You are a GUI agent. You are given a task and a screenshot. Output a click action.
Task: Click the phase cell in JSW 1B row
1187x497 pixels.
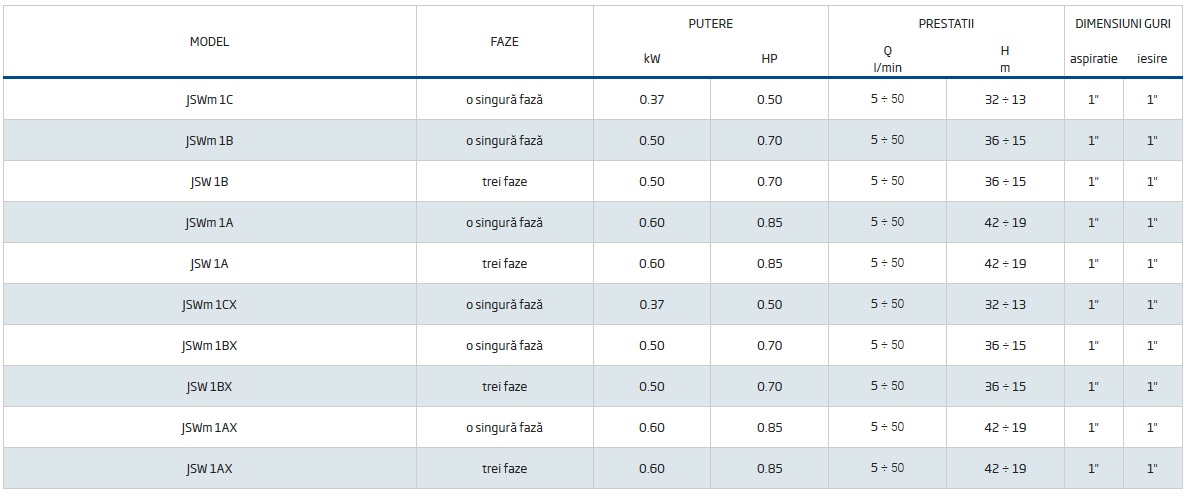504,182
